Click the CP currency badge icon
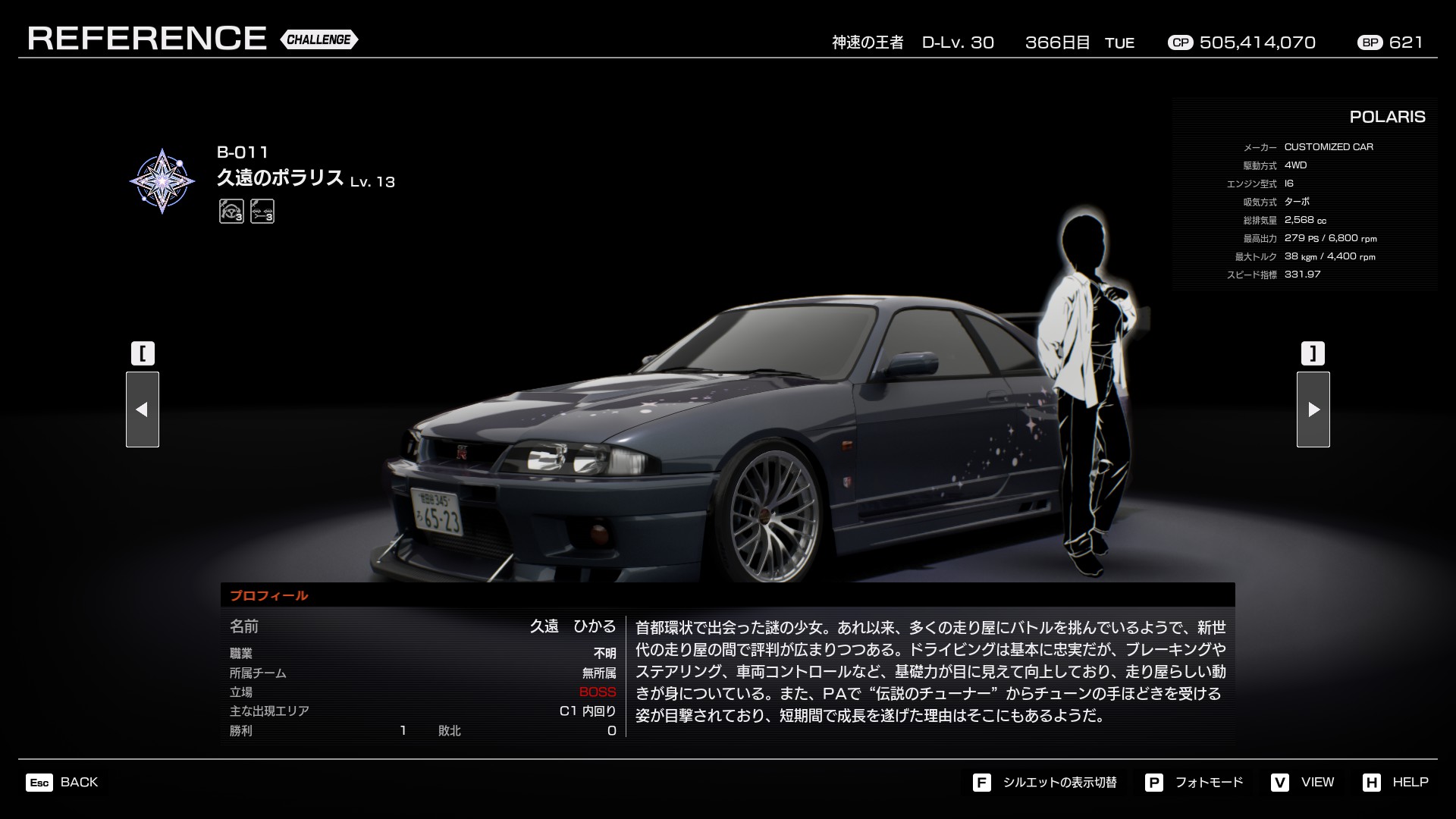 coord(1180,42)
